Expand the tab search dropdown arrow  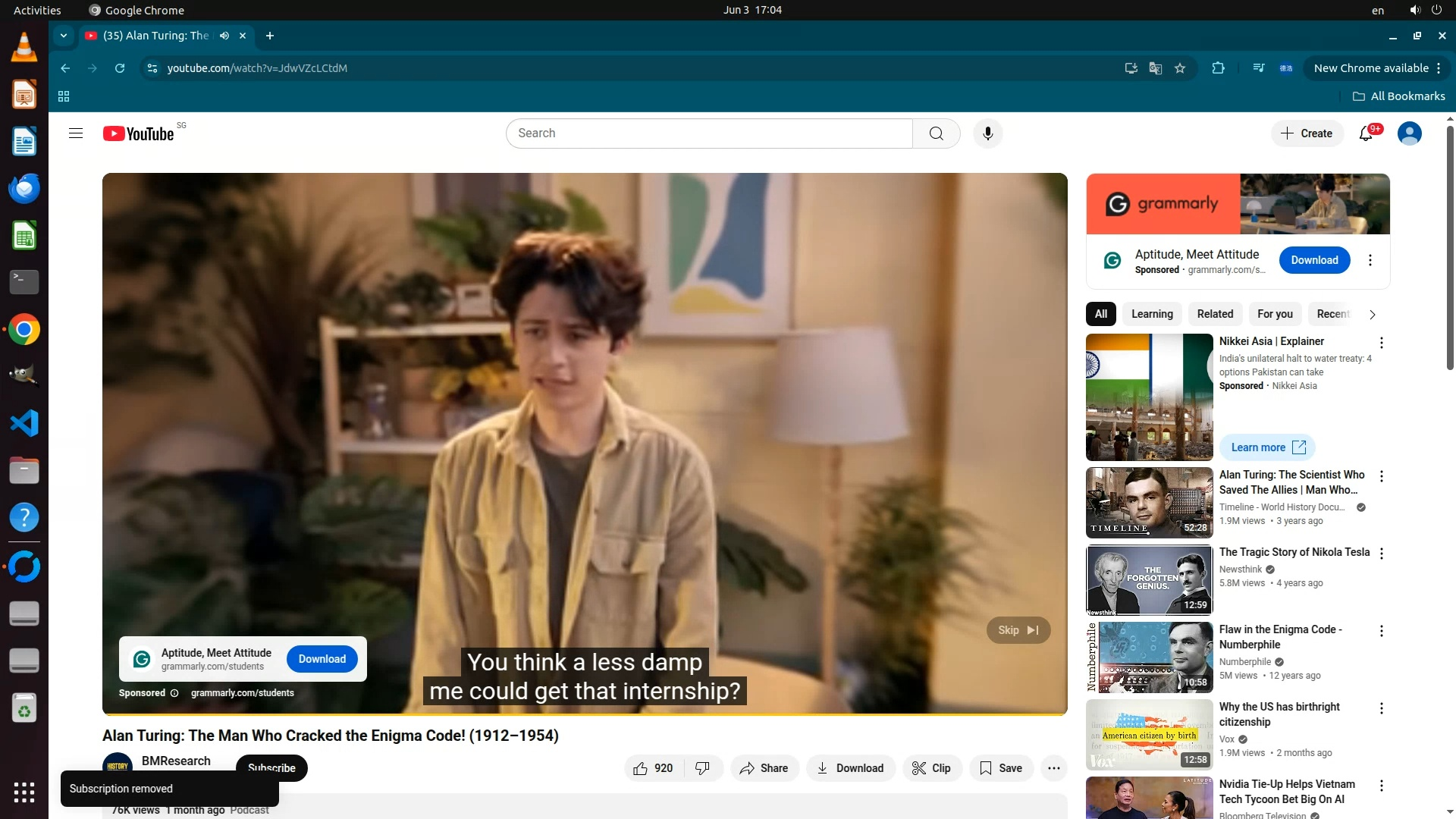tap(64, 36)
